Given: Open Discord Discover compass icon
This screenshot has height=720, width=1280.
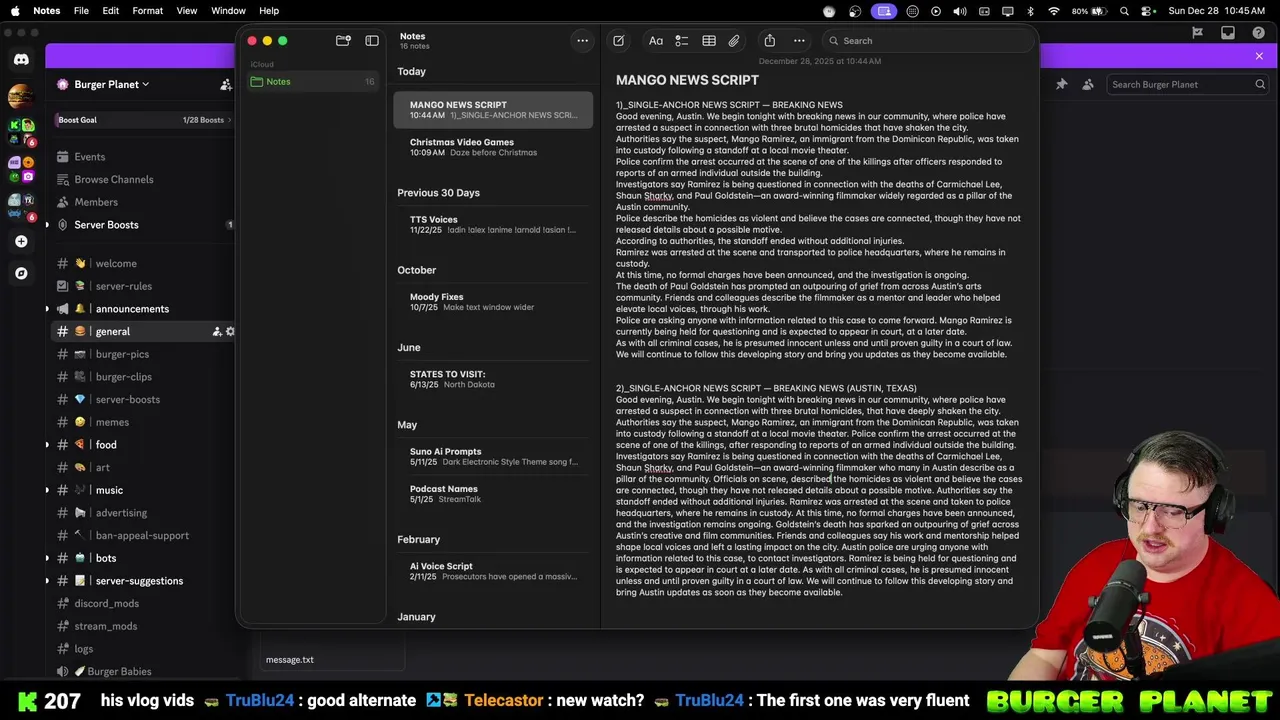Looking at the screenshot, I should (x=21, y=273).
